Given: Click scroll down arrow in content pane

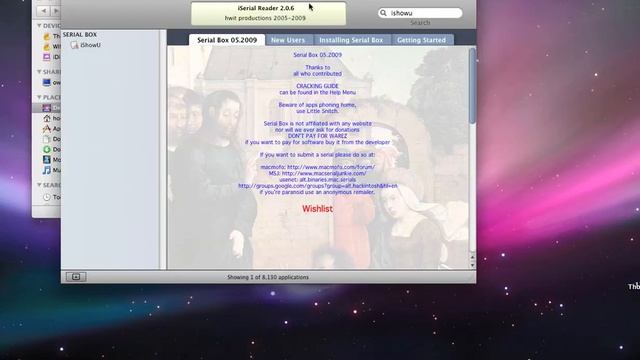Looking at the screenshot, I should pos(473,265).
